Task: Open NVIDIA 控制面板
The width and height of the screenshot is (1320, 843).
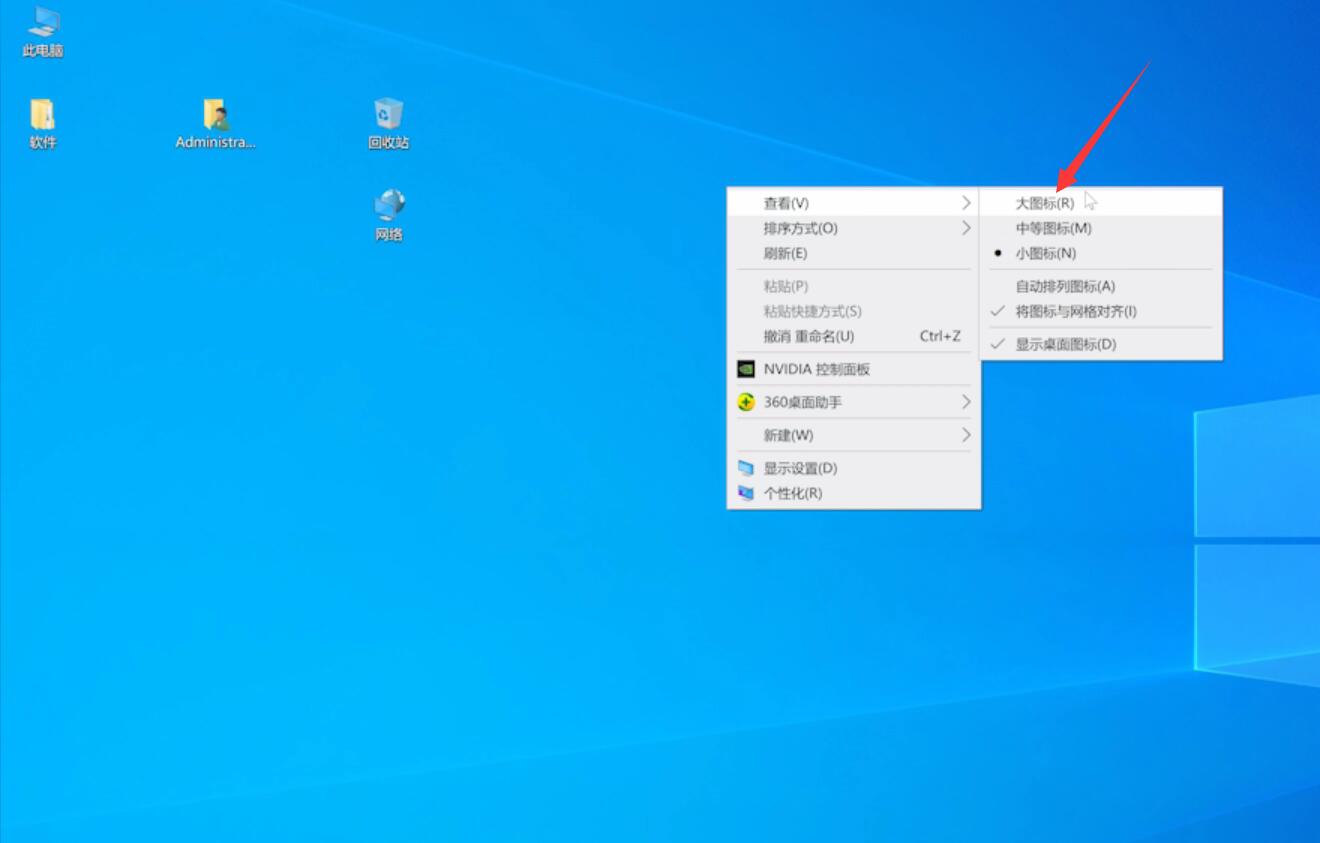Action: tap(853, 369)
